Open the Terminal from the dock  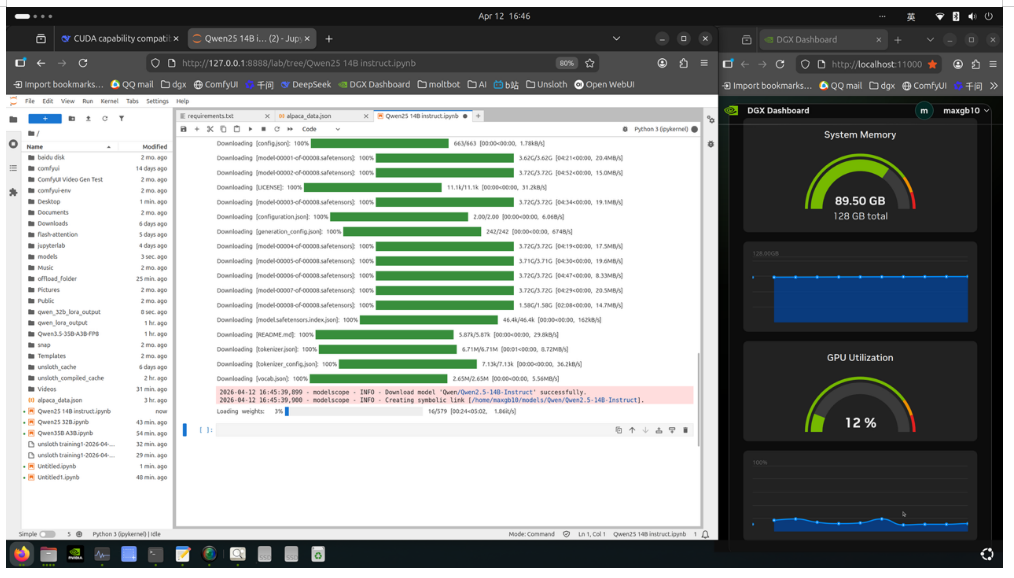(156, 554)
